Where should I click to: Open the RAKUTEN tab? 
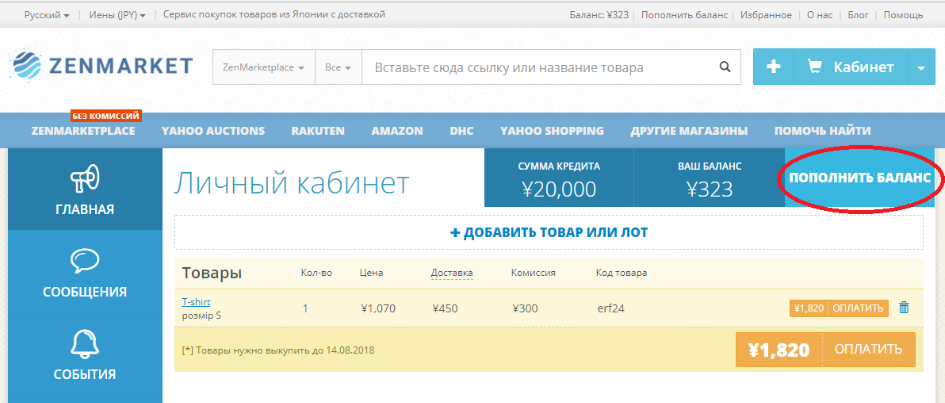point(318,131)
